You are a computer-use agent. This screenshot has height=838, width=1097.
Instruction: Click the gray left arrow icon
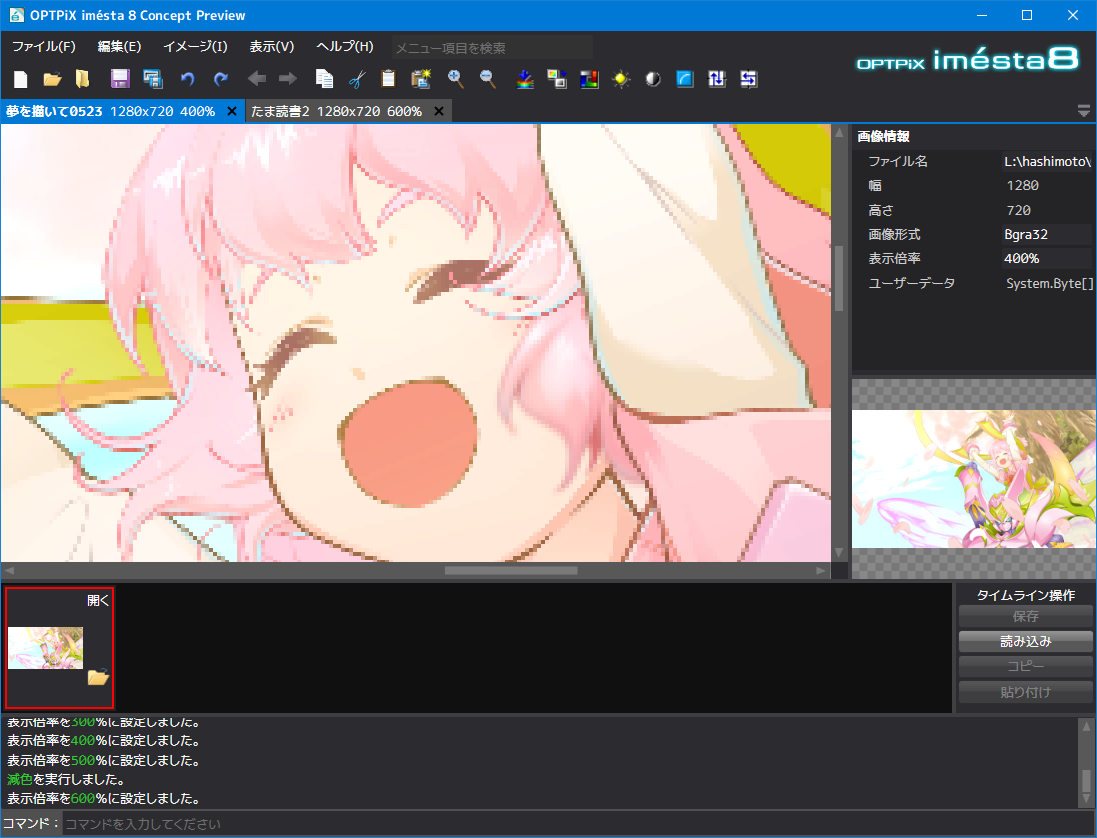256,79
